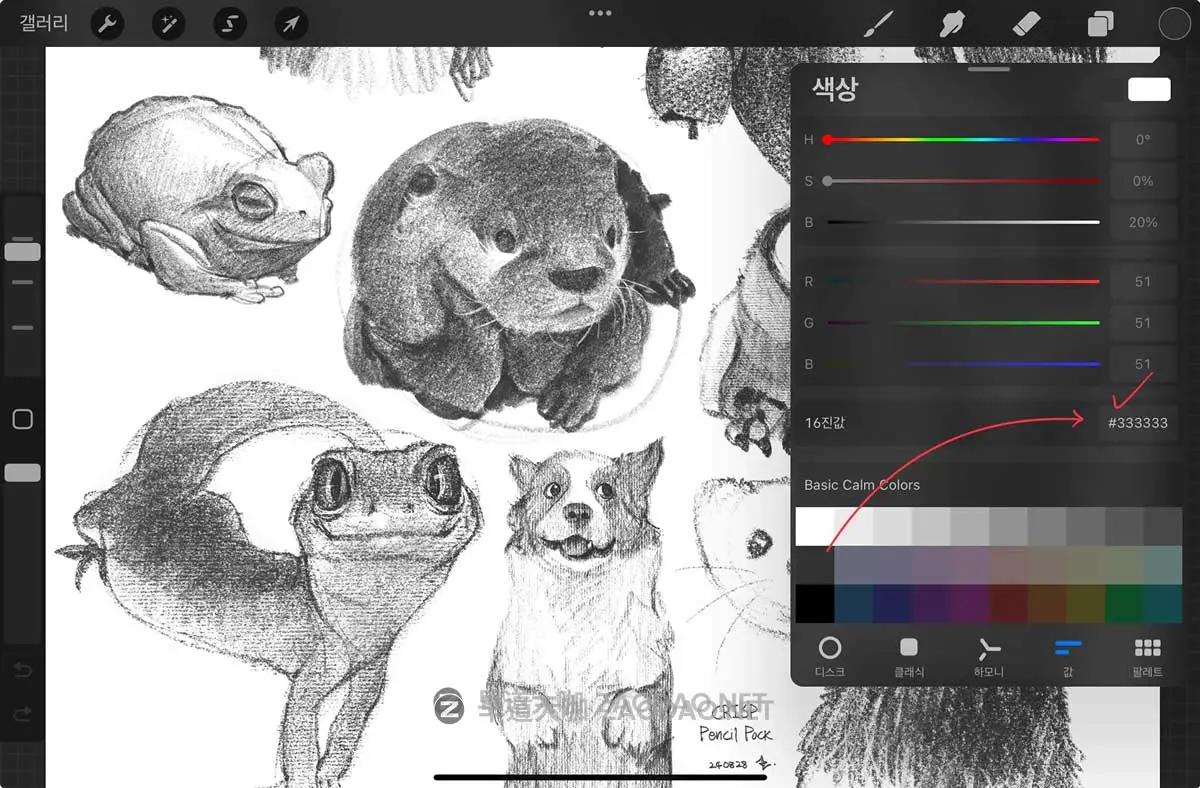Open the Adjustments magic wand menu
Screen dimensions: 1200x788
(168, 24)
